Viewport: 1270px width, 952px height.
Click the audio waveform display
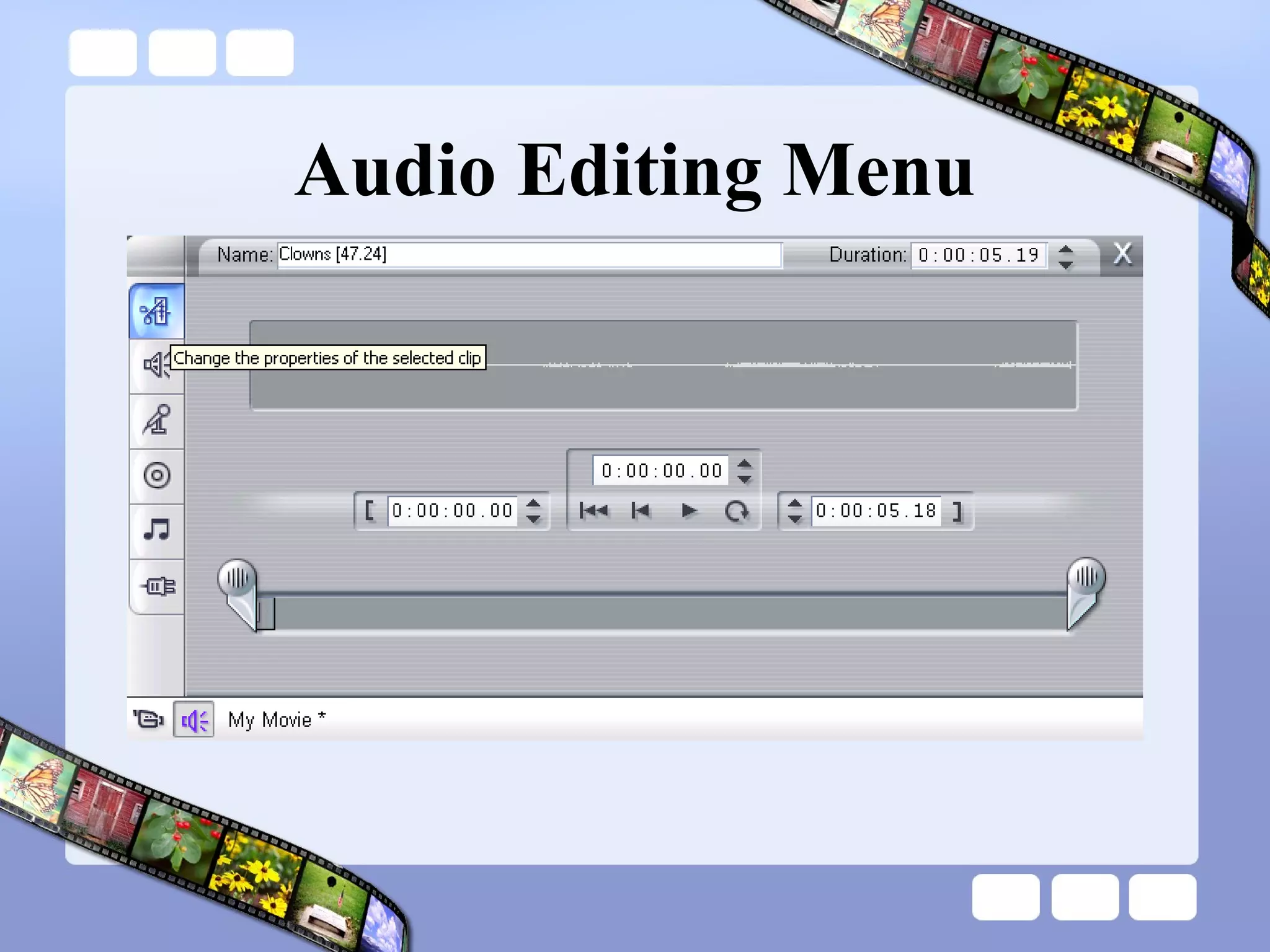pyautogui.click(x=664, y=365)
